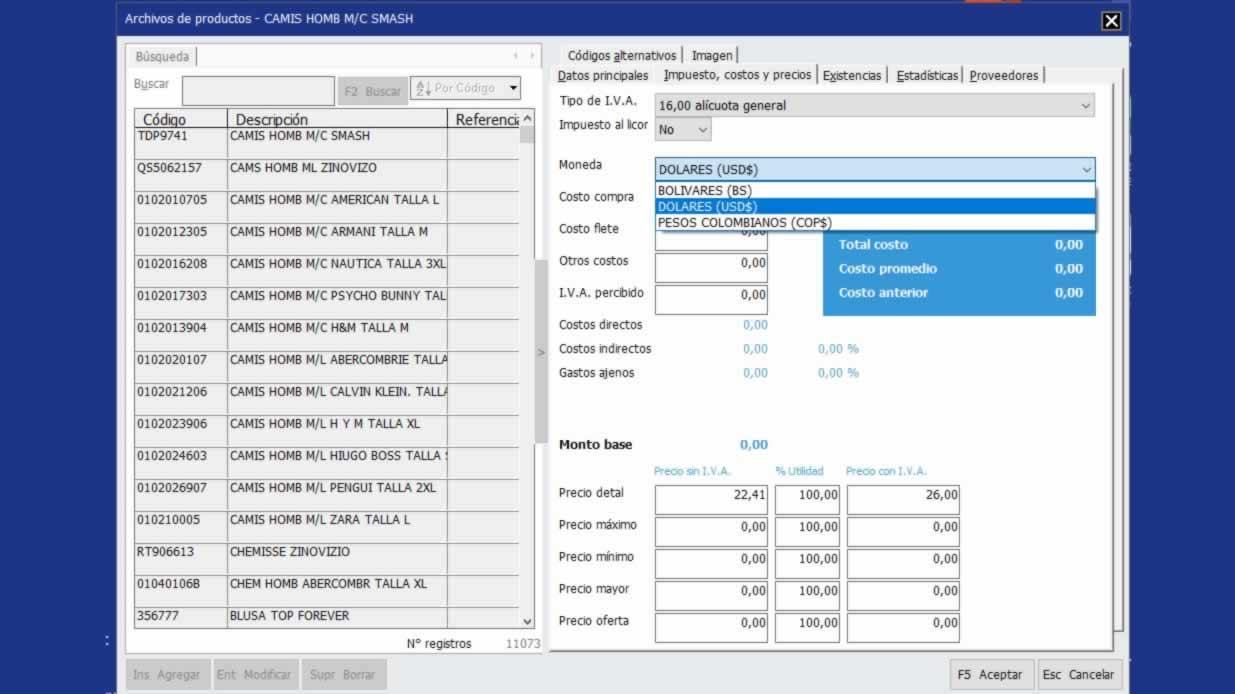Screen dimensions: 1235x694
Task: Sort by the Descripción column header
Action: pyautogui.click(x=337, y=119)
